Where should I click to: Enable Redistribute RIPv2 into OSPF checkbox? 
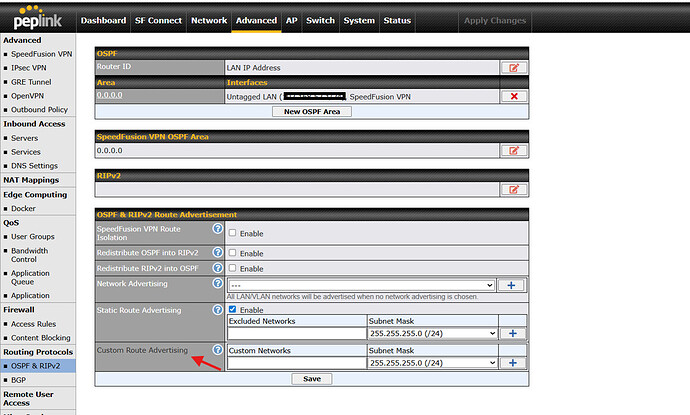click(232, 268)
